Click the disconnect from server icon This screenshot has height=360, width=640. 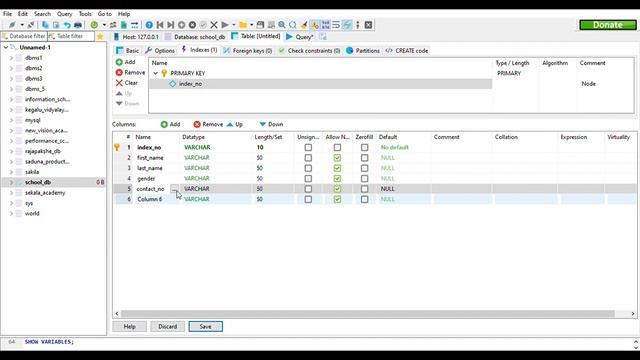point(31,25)
